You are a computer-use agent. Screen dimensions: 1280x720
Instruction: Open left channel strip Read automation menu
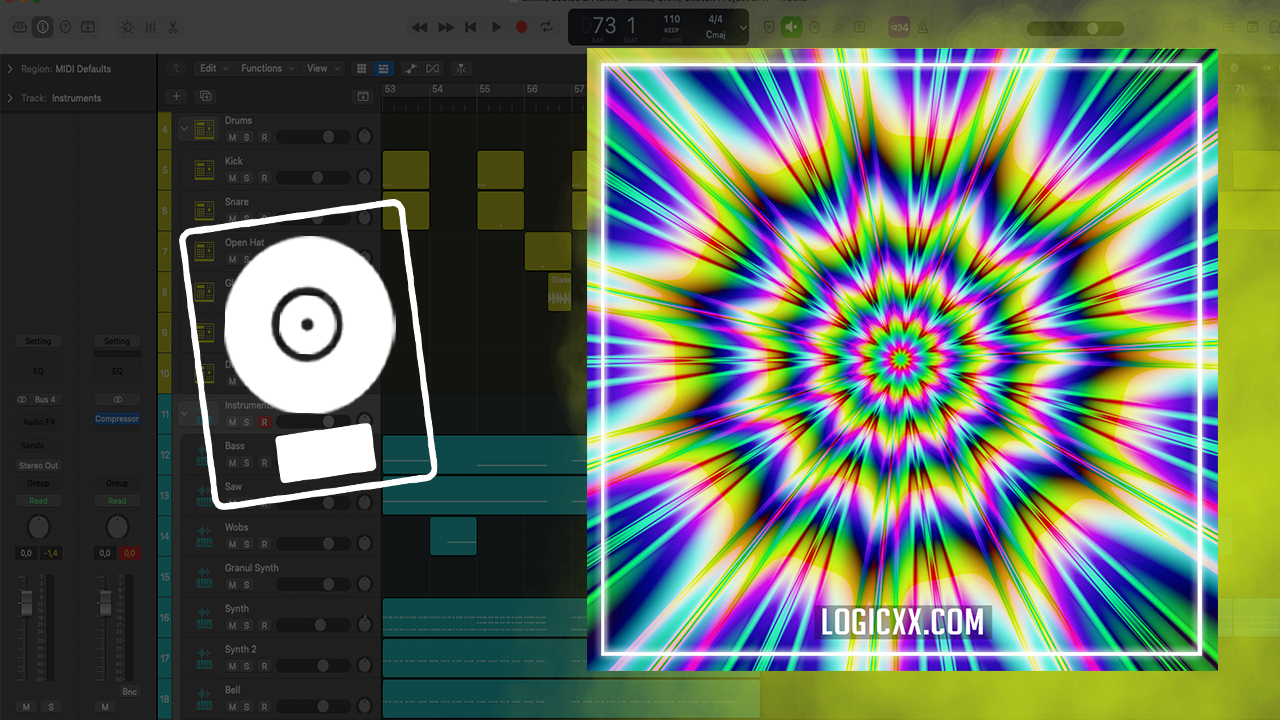tap(38, 501)
